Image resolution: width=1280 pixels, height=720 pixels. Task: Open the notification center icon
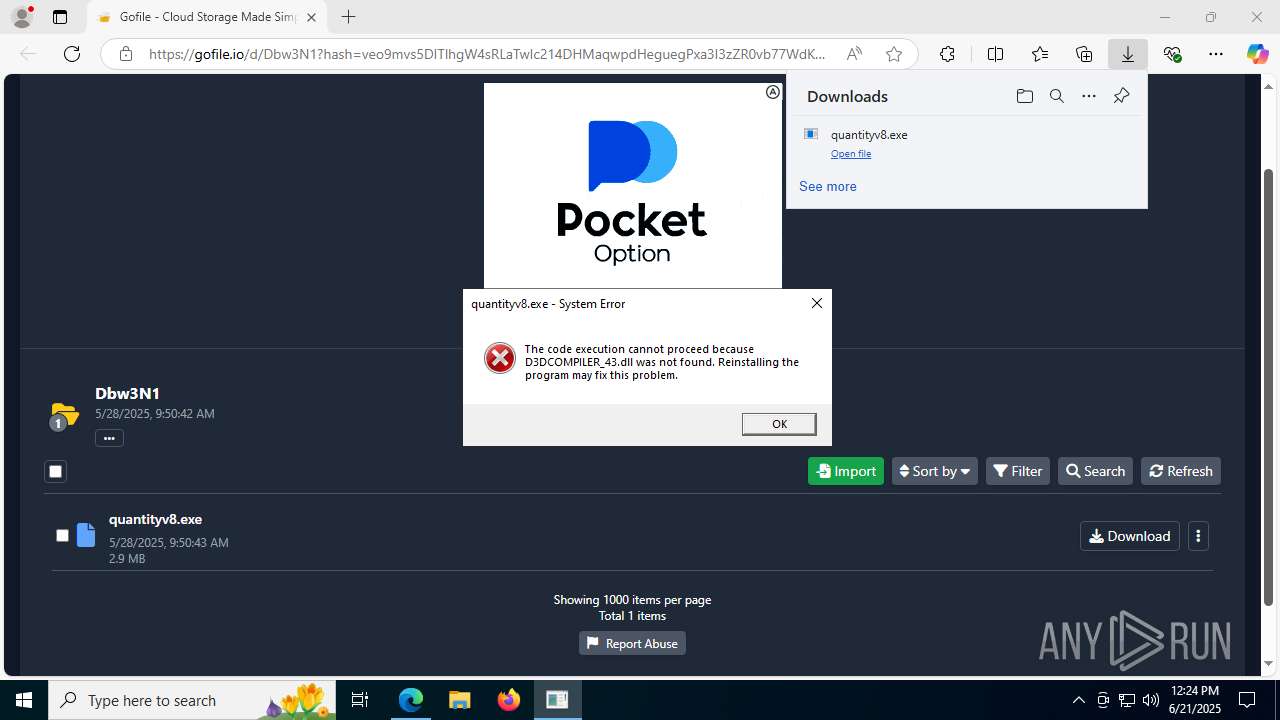point(1247,700)
